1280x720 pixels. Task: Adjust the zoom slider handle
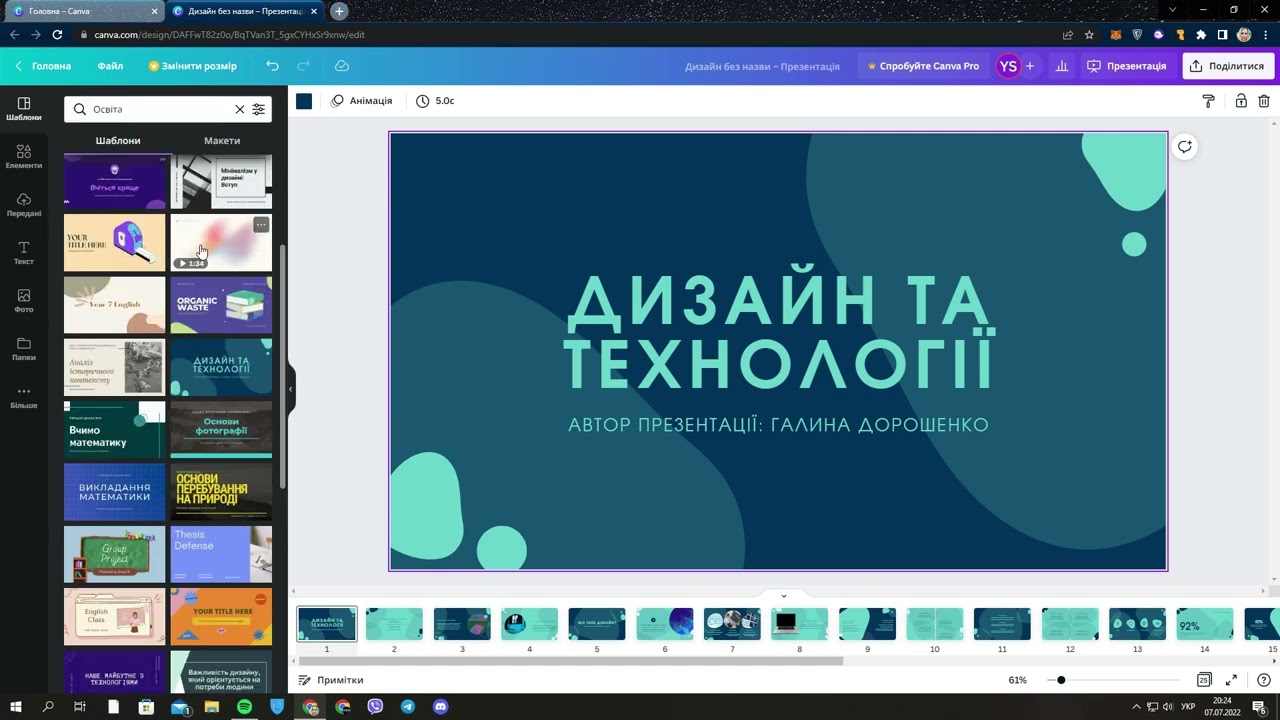tap(1061, 680)
